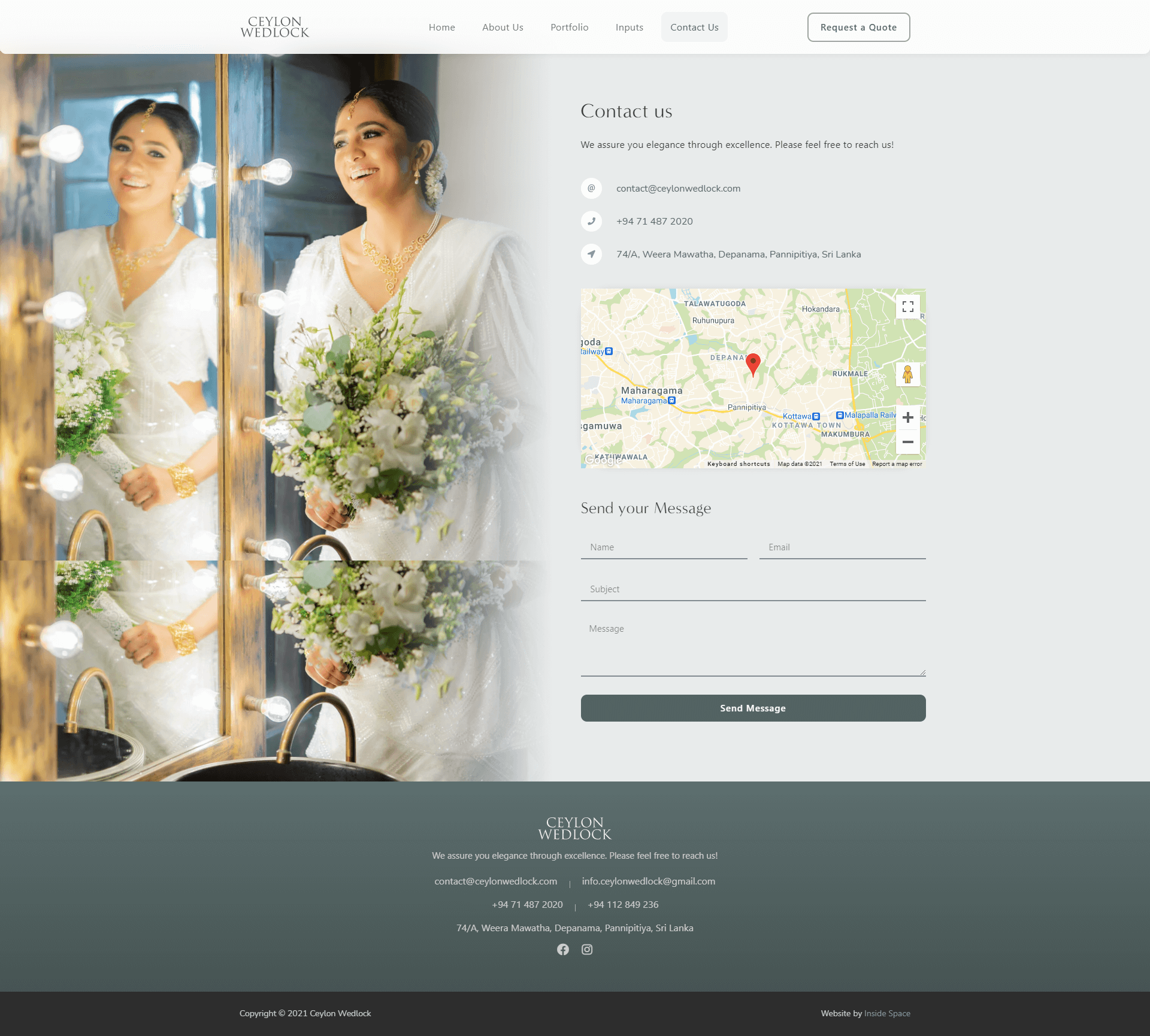Click the phone icon next to contact number
Screen dimensions: 1150x1036
pos(591,221)
